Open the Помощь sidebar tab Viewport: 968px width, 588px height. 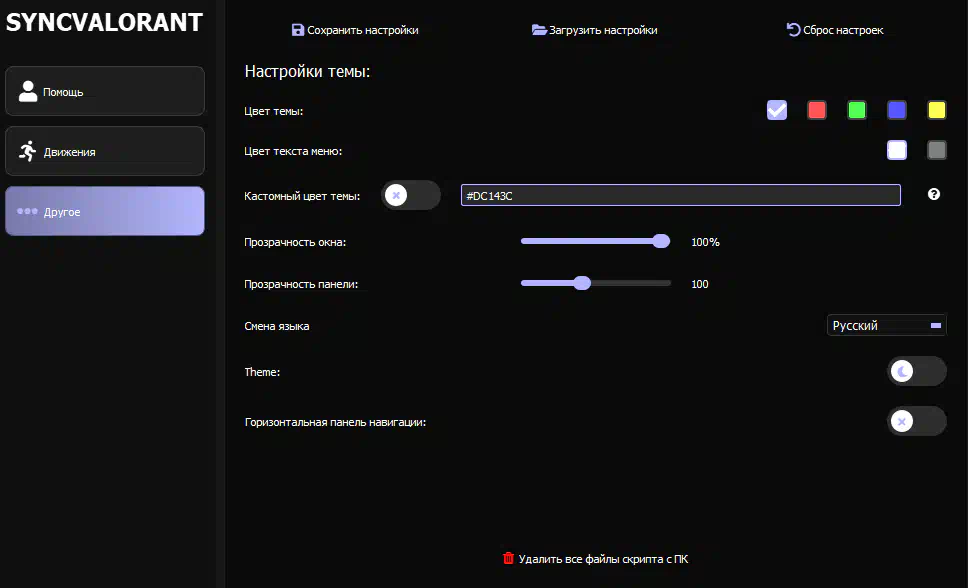[105, 91]
